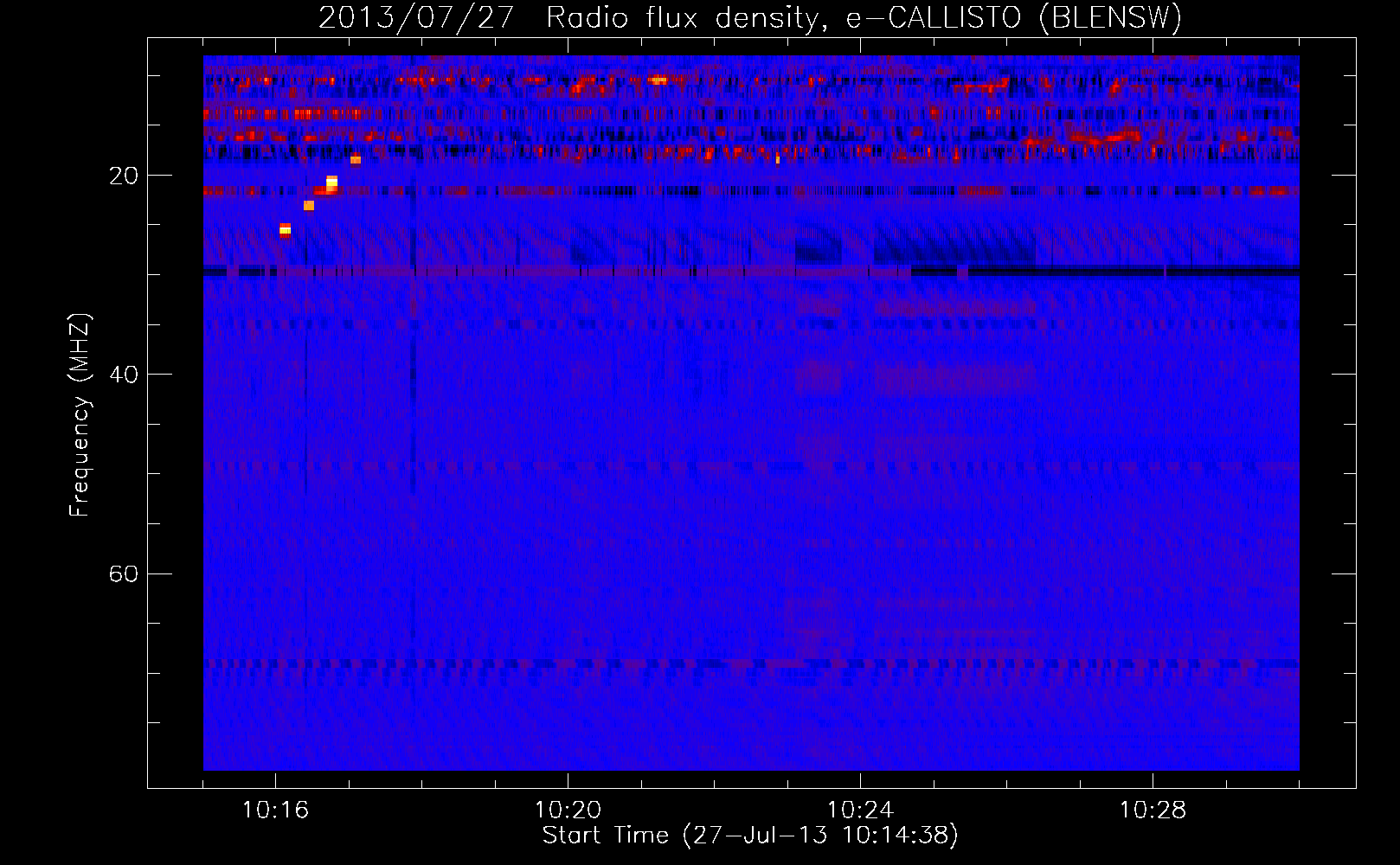The width and height of the screenshot is (1400, 865).
Task: Click the '60' frequency tick label
Action: (x=123, y=573)
